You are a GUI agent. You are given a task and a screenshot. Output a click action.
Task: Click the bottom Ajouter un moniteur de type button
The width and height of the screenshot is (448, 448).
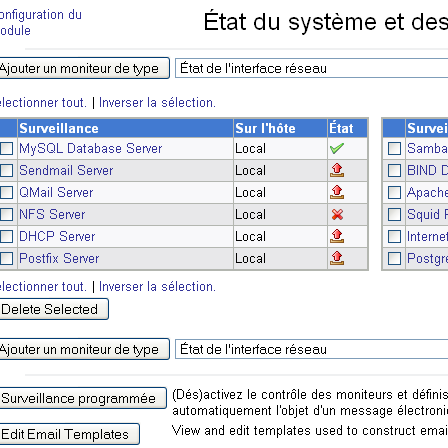pyautogui.click(x=84, y=349)
